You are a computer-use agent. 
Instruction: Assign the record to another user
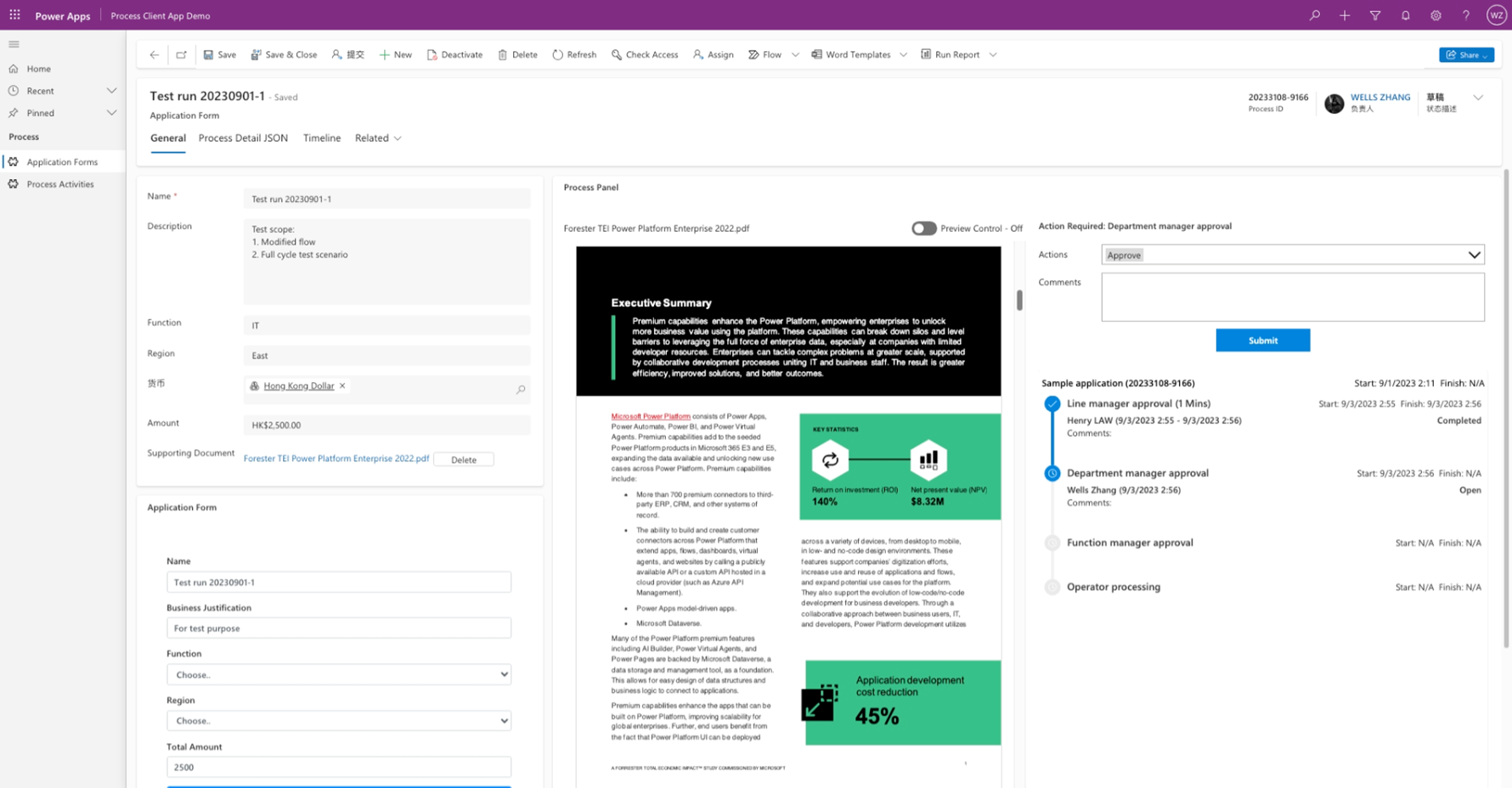tap(713, 54)
